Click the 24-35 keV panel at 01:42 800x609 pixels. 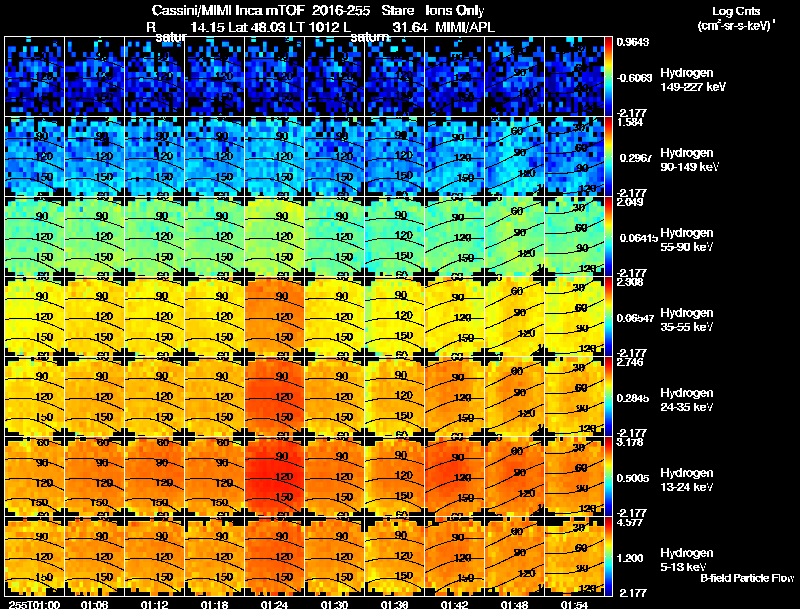[455, 396]
